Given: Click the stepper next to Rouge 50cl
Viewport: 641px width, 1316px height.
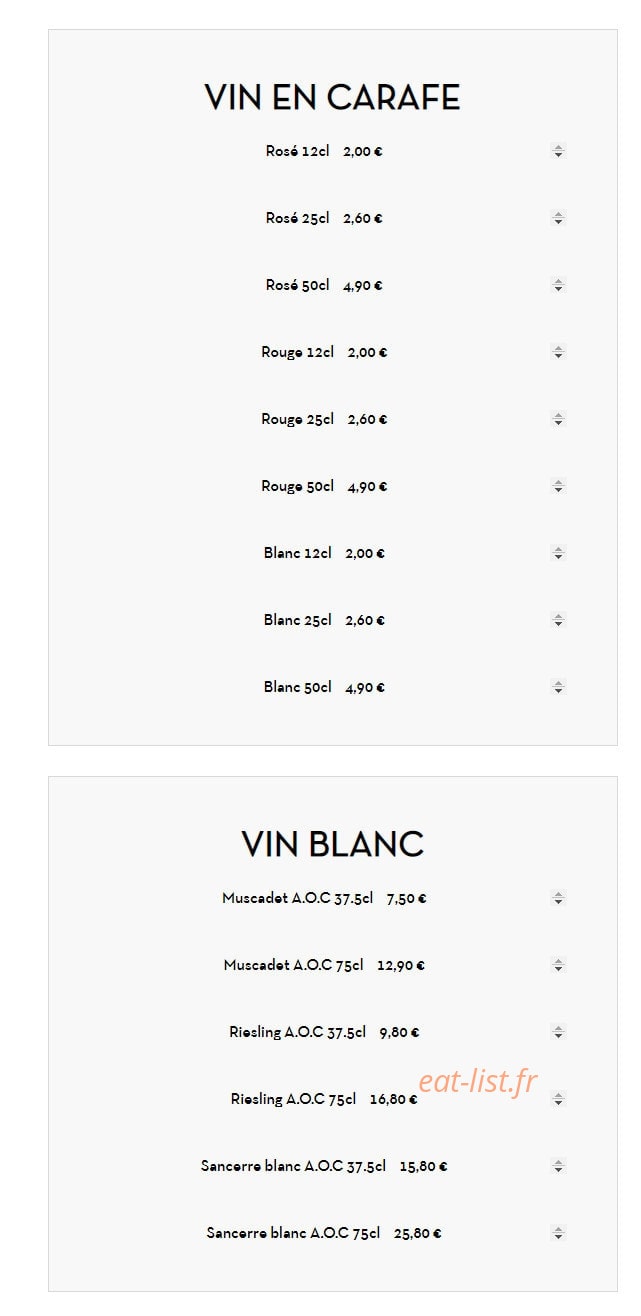Looking at the screenshot, I should point(559,486).
